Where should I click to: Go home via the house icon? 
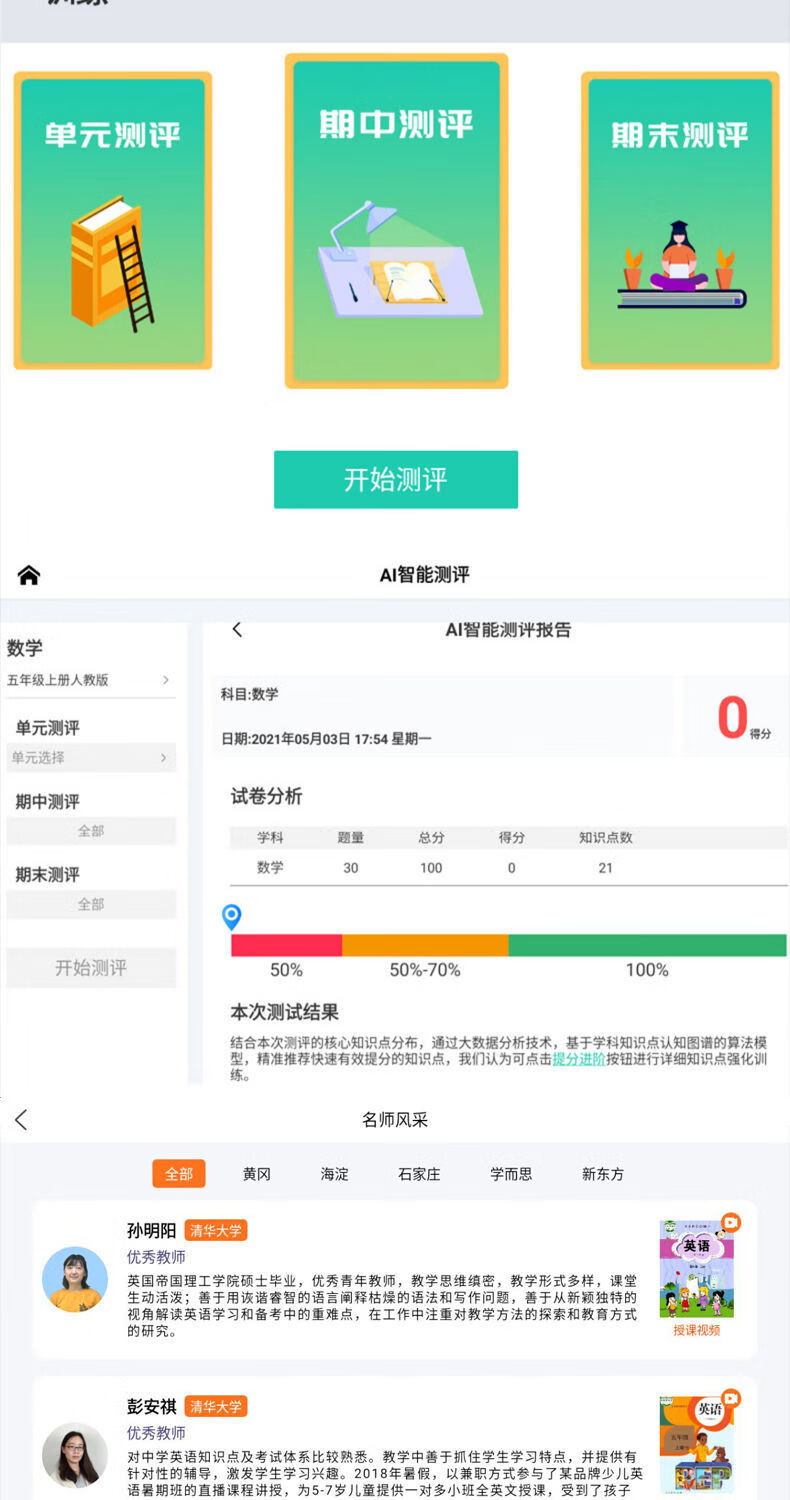pyautogui.click(x=29, y=575)
